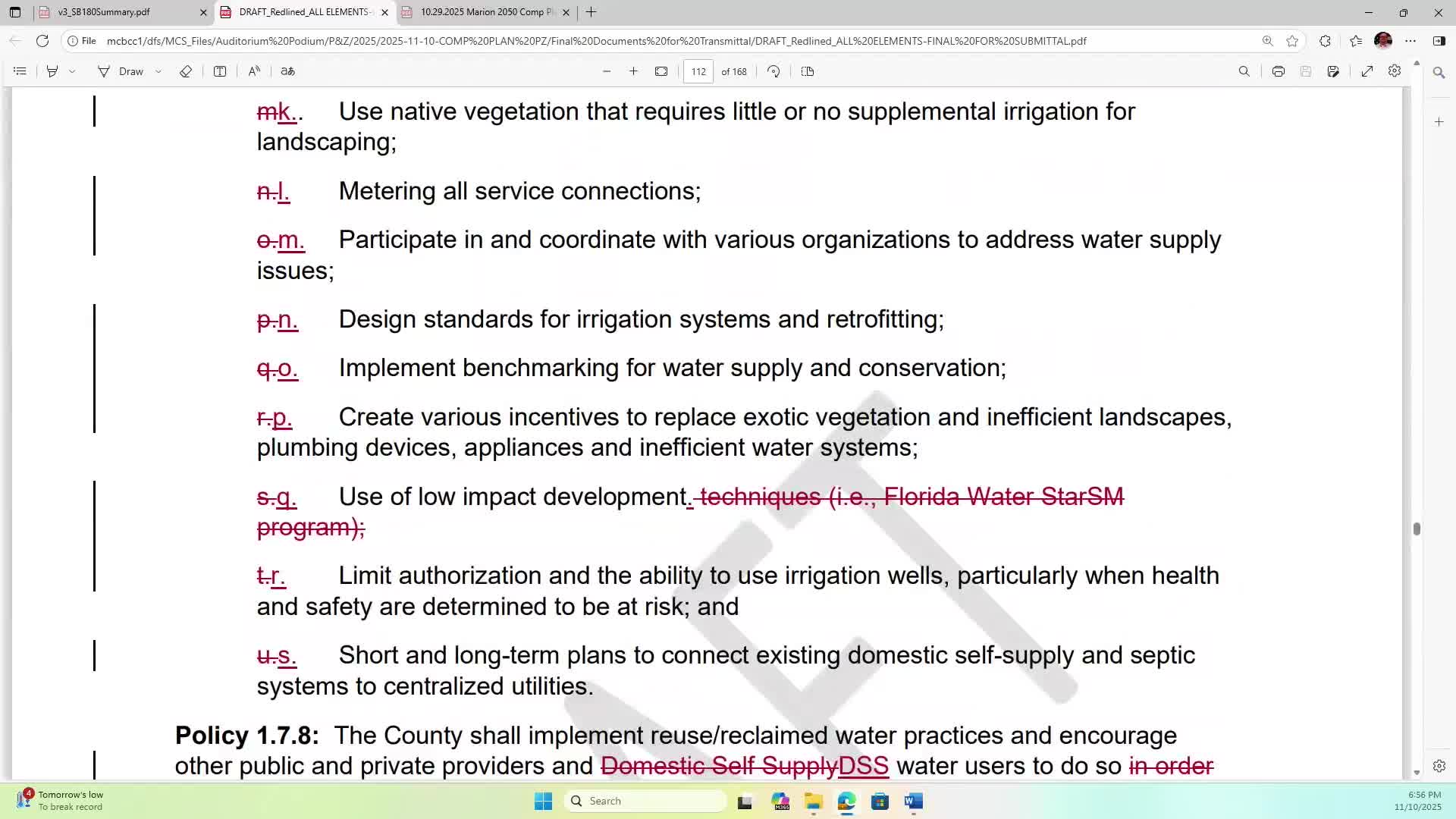Image resolution: width=1456 pixels, height=819 pixels.
Task: Start Read aloud for the PDF
Action: (x=254, y=71)
